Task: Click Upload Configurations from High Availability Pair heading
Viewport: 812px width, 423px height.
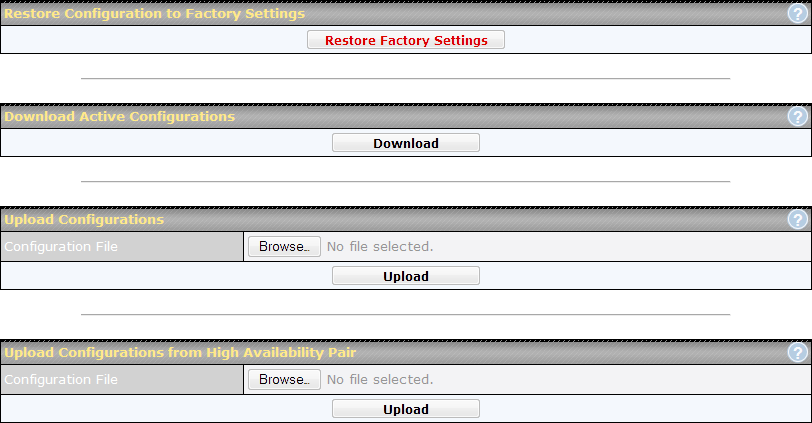Action: click(x=180, y=353)
